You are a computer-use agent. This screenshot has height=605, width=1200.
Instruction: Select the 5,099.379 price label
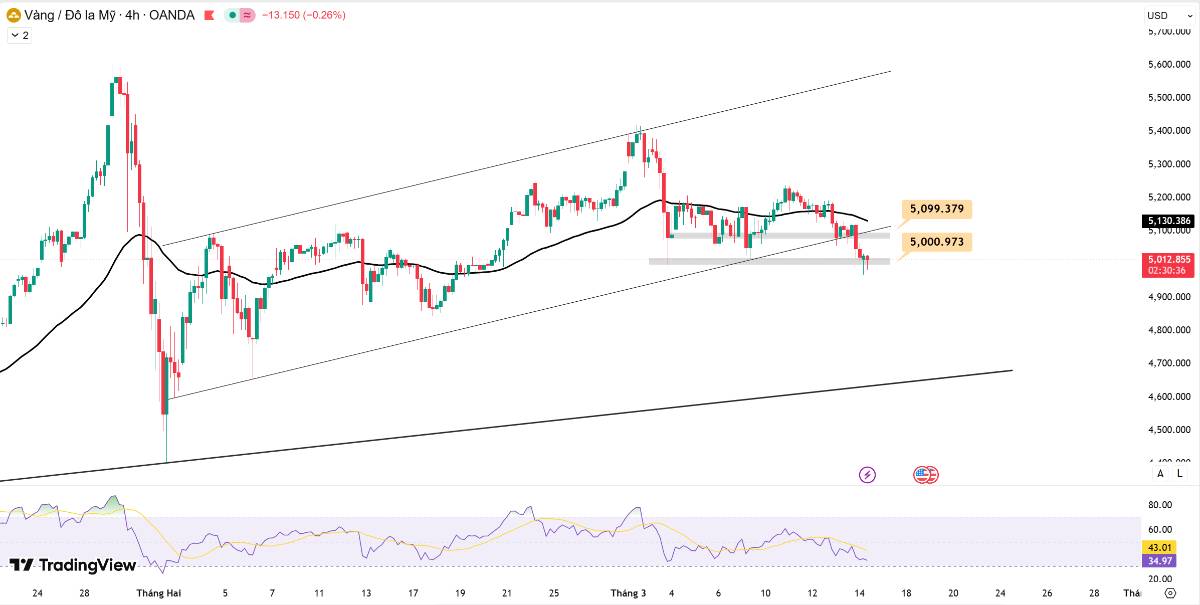937,209
